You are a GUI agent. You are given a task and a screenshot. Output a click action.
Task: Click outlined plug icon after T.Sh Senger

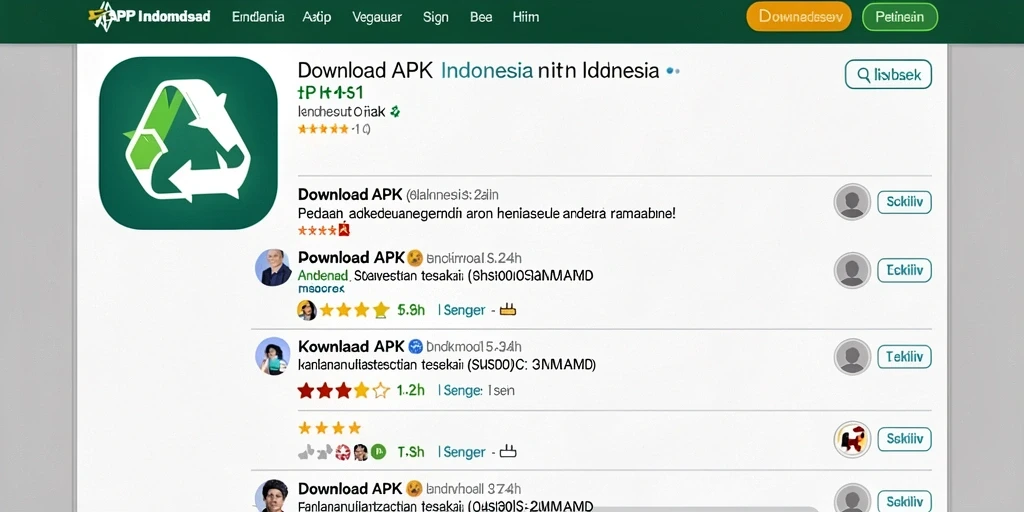coord(507,451)
